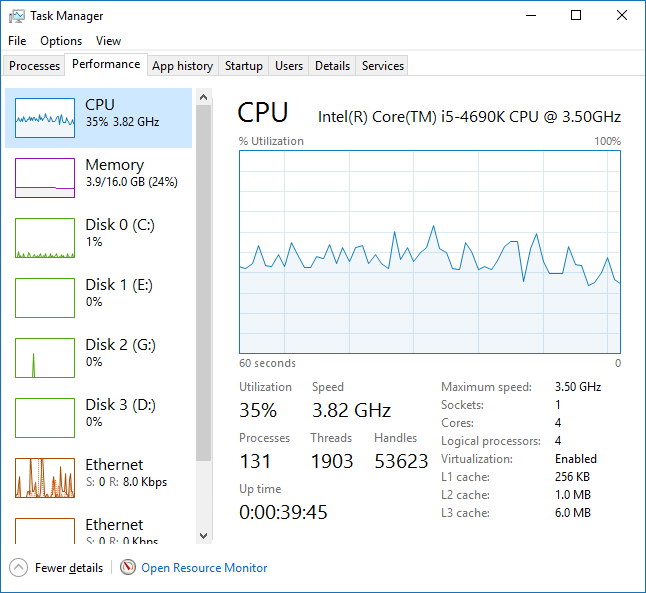The image size is (646, 593).
Task: Open the File menu
Action: pos(17,41)
